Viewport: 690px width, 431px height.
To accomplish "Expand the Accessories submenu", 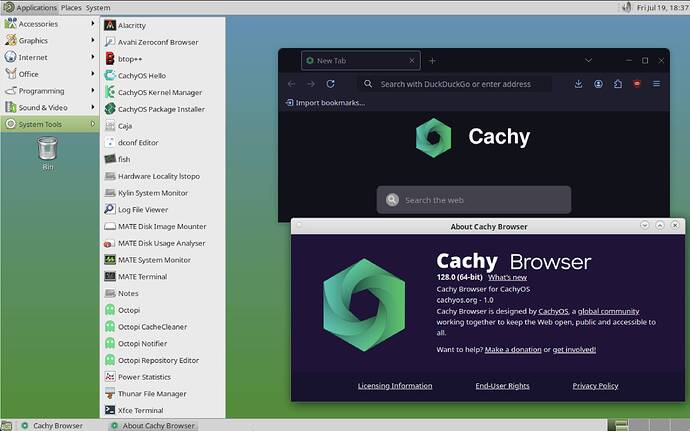I will pos(50,24).
